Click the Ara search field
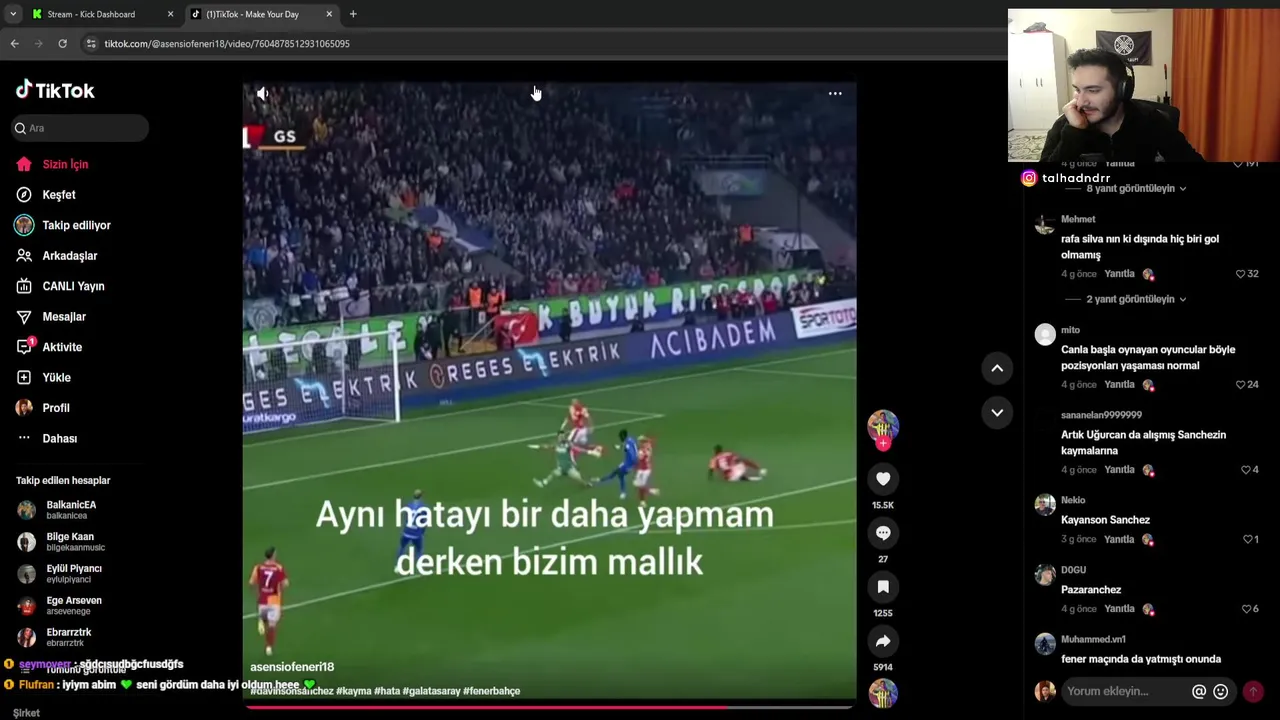Screen dimensions: 1280x720 pos(81,128)
